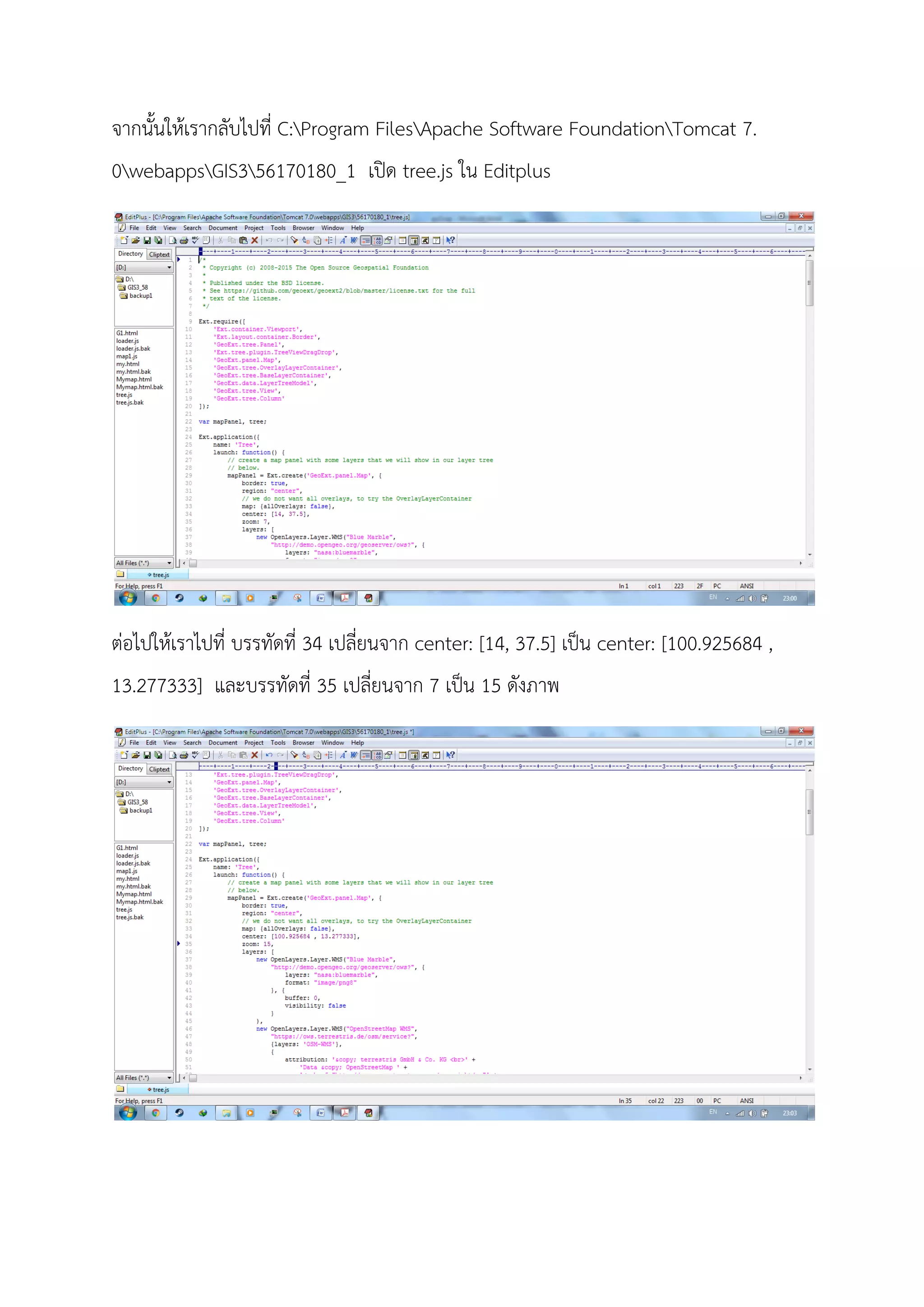Click vertical scrollbar thumb in upper editor

coord(809,283)
